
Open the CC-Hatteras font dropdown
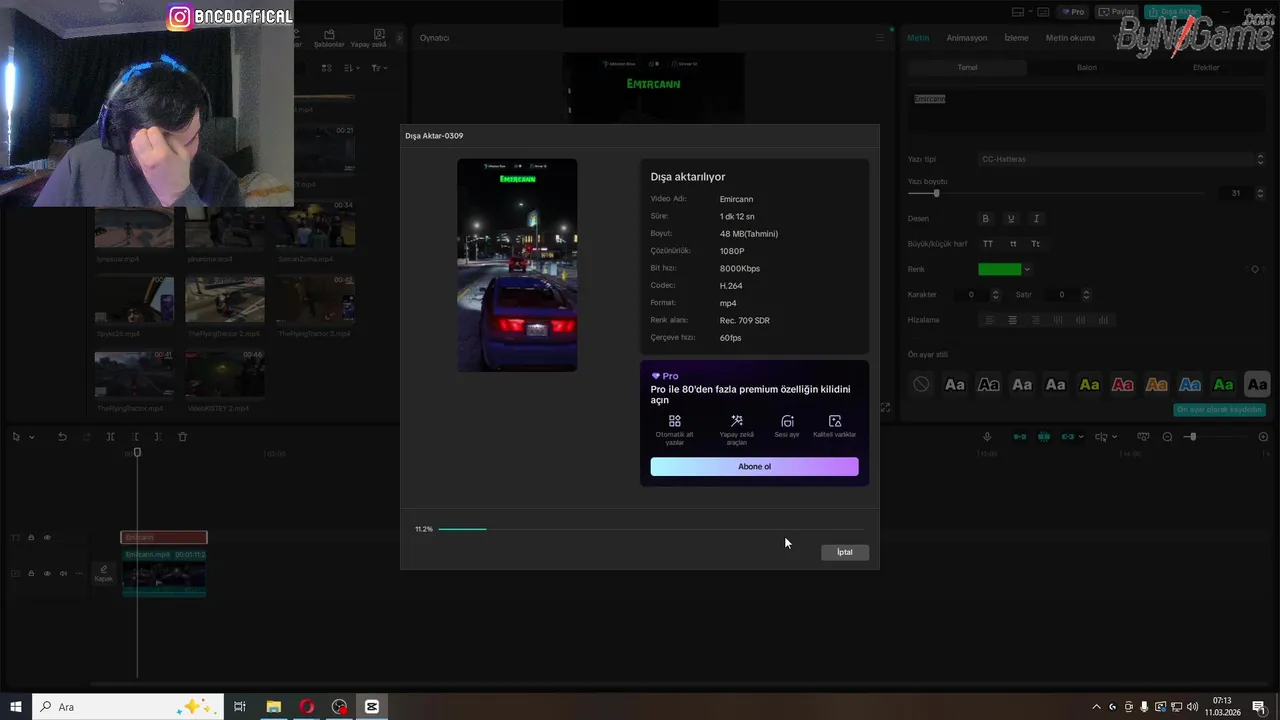click(1122, 159)
